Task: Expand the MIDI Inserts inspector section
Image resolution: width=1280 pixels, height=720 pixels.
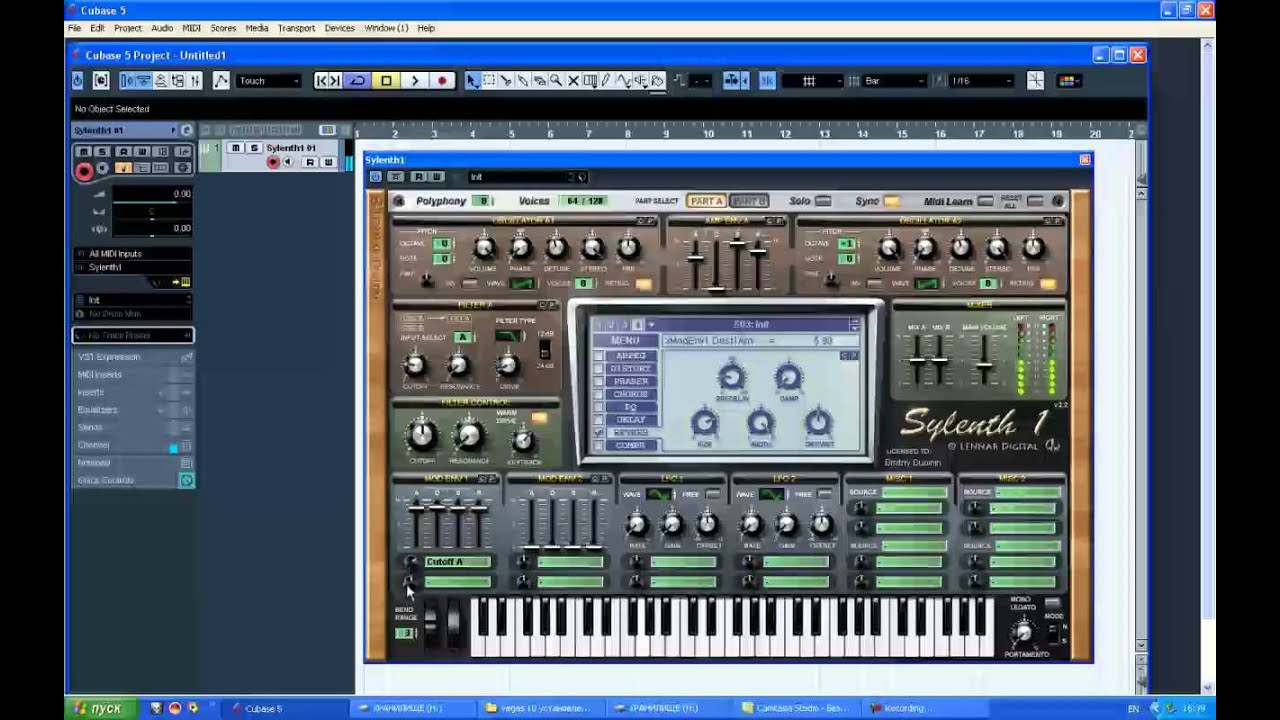Action: (132, 375)
